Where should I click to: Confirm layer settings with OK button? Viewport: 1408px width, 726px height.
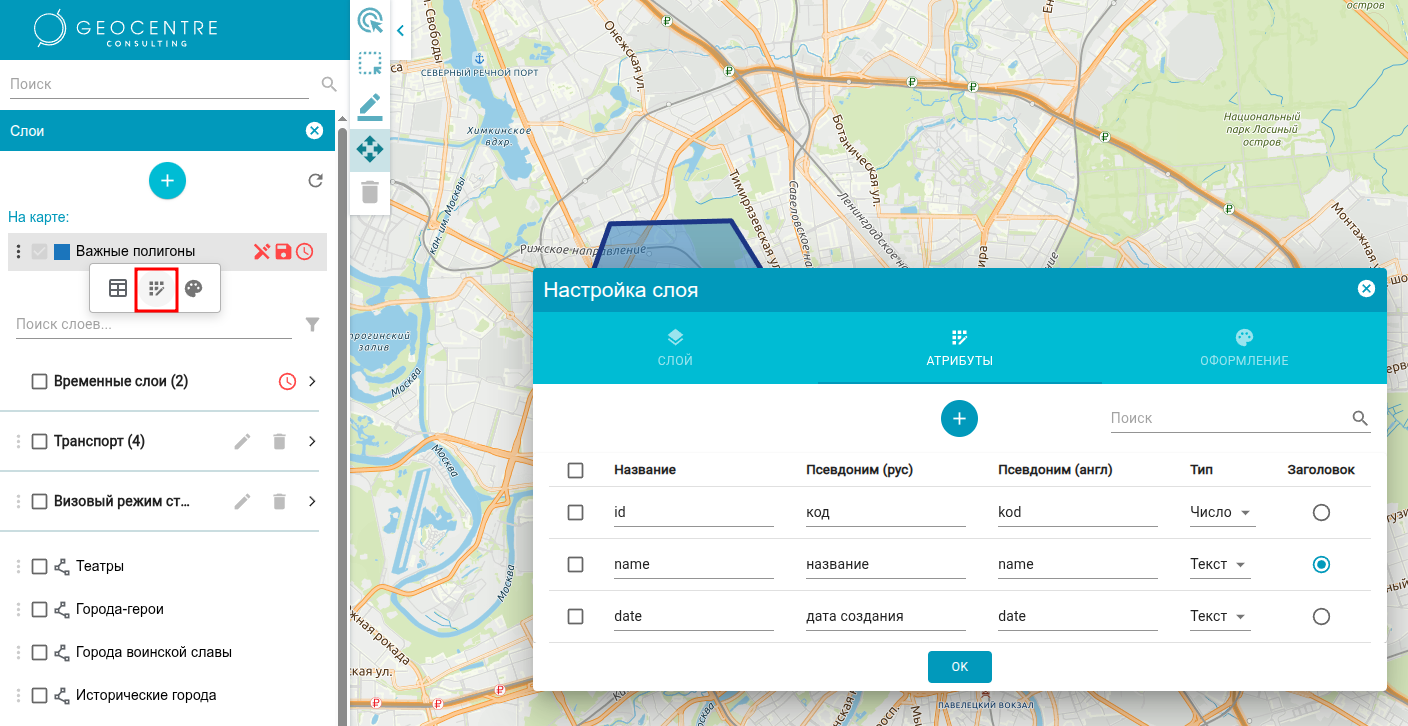(x=960, y=666)
